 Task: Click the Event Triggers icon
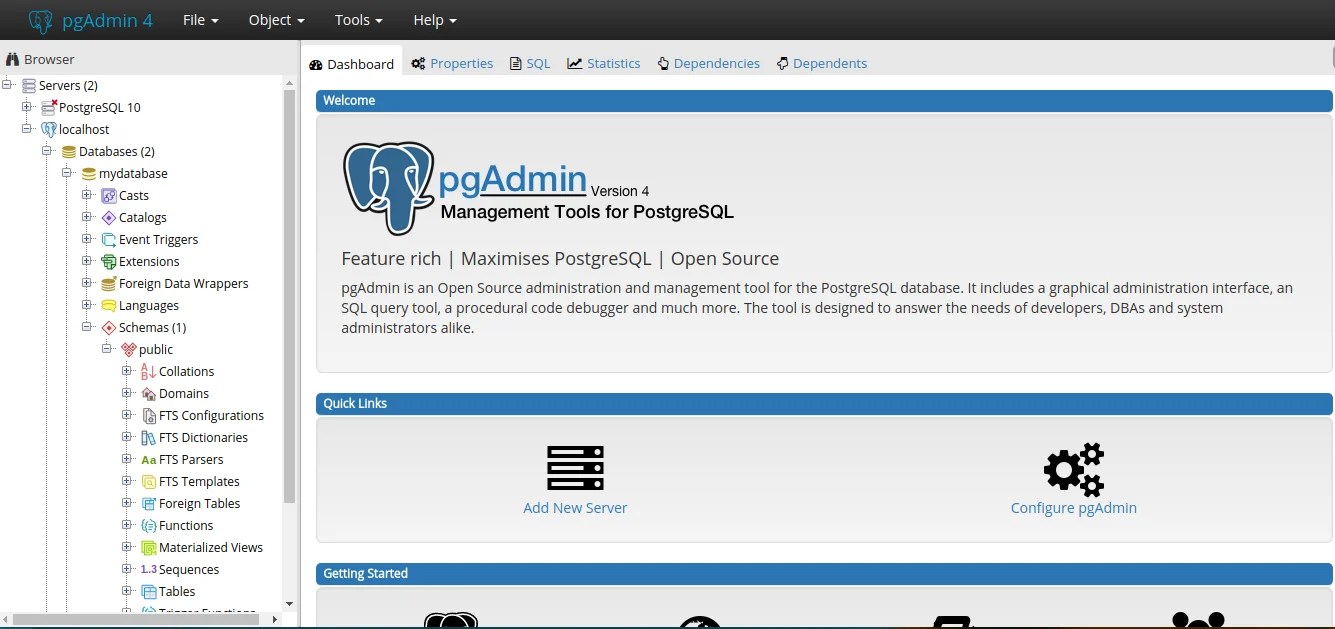coord(107,239)
